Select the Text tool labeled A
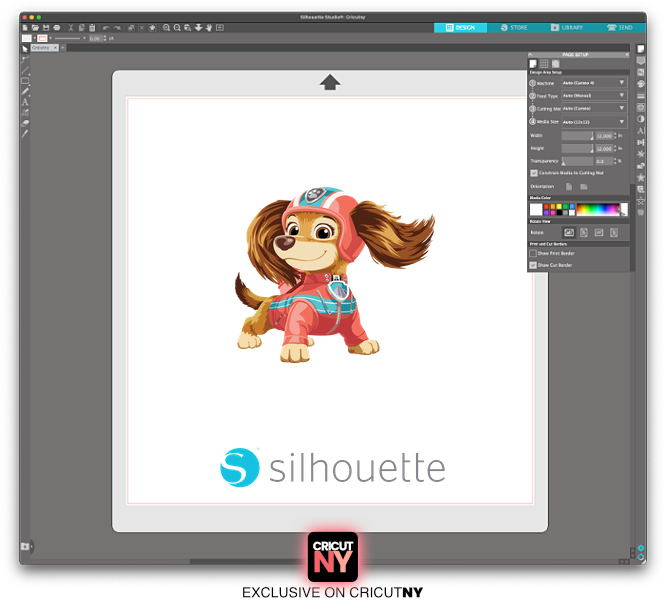Viewport: 665px width, 604px height. [x=25, y=102]
